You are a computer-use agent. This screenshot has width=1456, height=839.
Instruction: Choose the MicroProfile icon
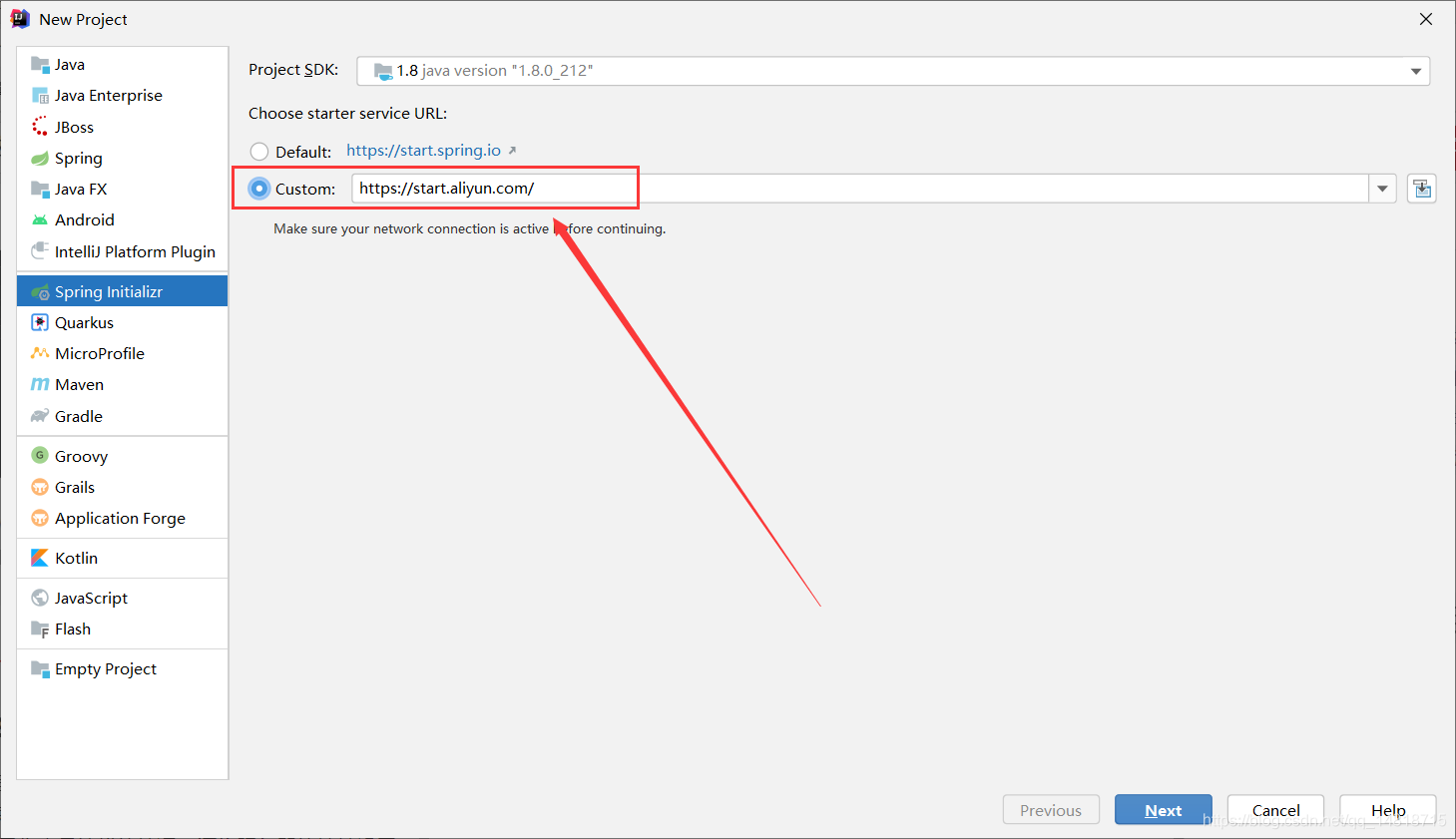(40, 353)
